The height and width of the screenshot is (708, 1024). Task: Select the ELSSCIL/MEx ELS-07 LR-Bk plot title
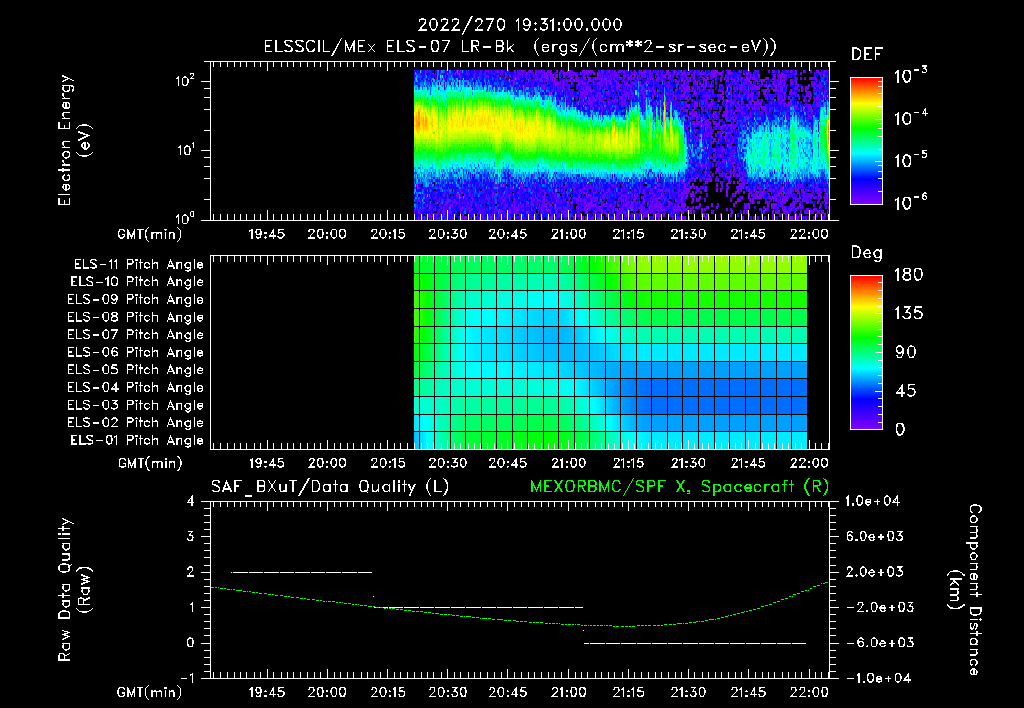point(520,47)
